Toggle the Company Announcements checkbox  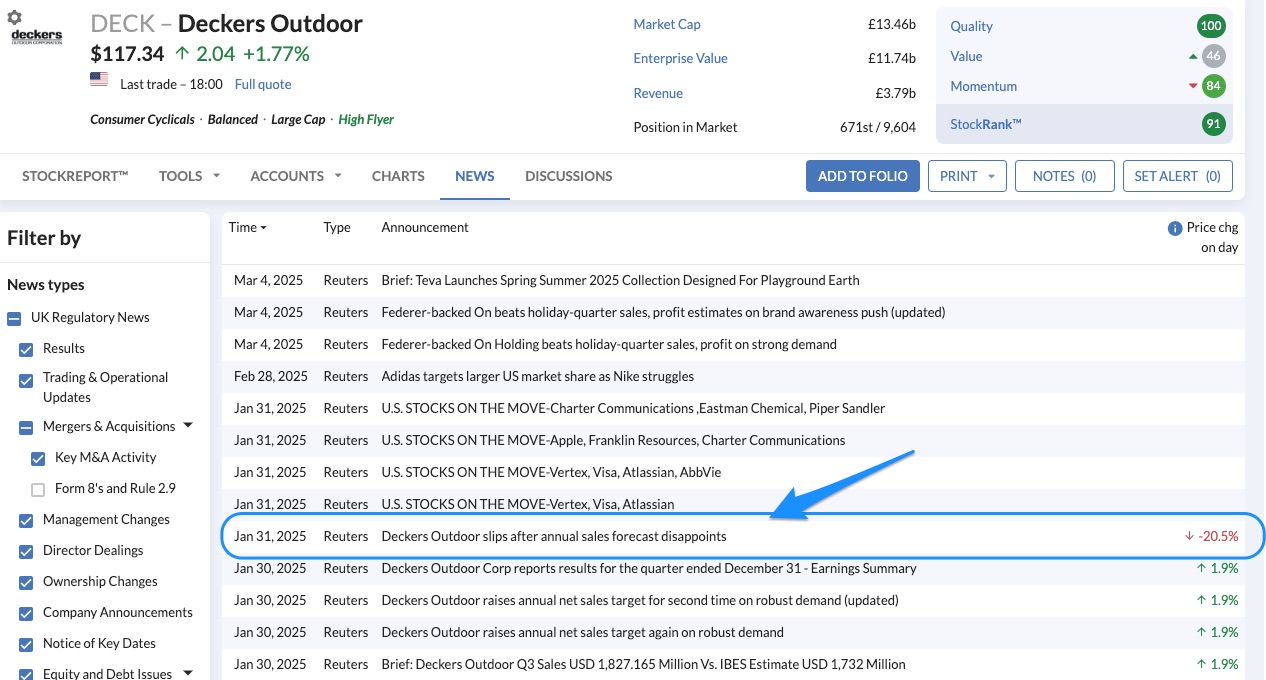coord(26,613)
